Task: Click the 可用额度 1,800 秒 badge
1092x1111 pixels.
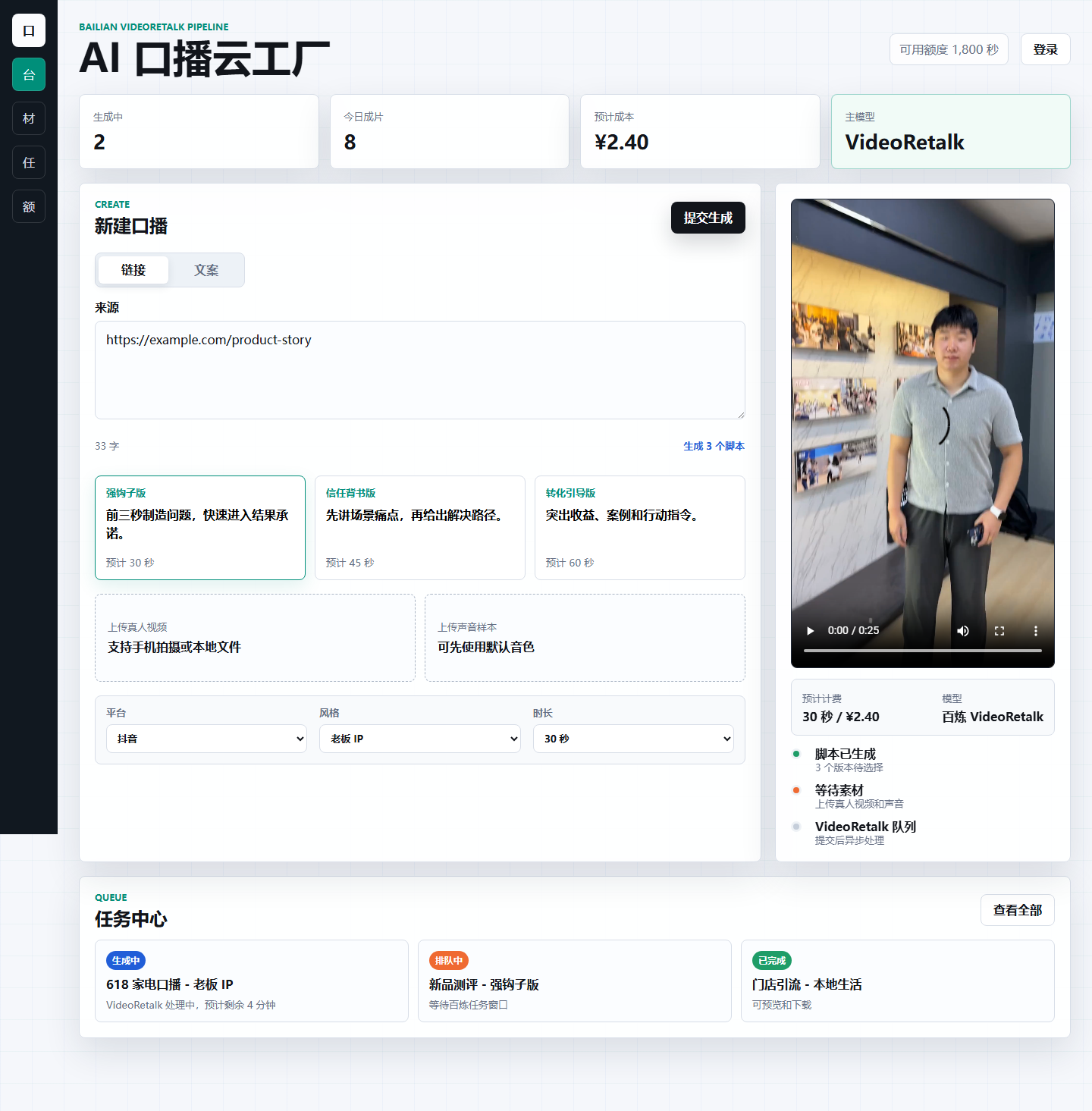Action: tap(949, 49)
